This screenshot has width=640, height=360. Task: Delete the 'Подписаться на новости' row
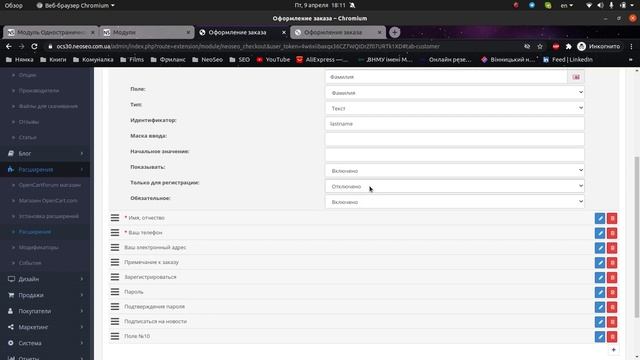[612, 322]
